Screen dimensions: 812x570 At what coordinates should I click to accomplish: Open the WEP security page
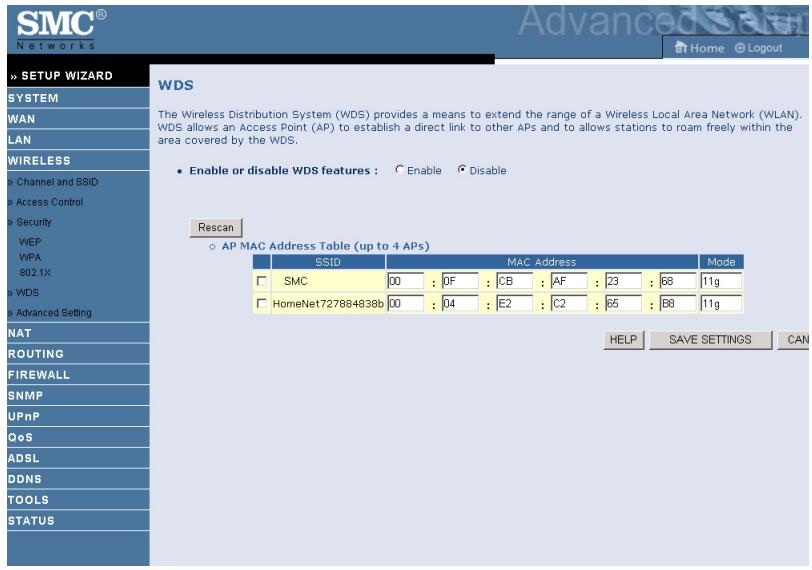pyautogui.click(x=30, y=242)
